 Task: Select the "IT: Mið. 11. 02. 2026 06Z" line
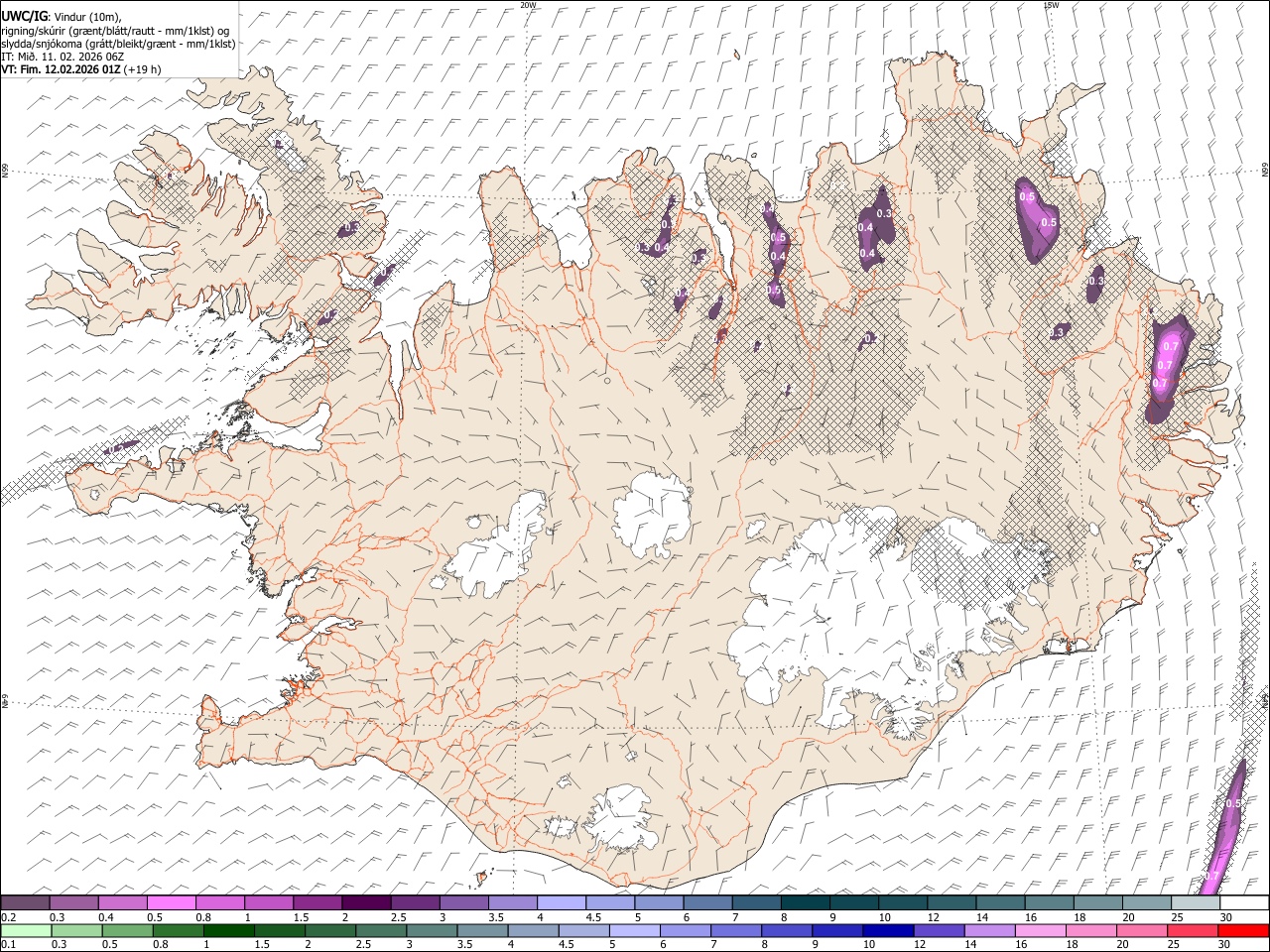tap(63, 57)
